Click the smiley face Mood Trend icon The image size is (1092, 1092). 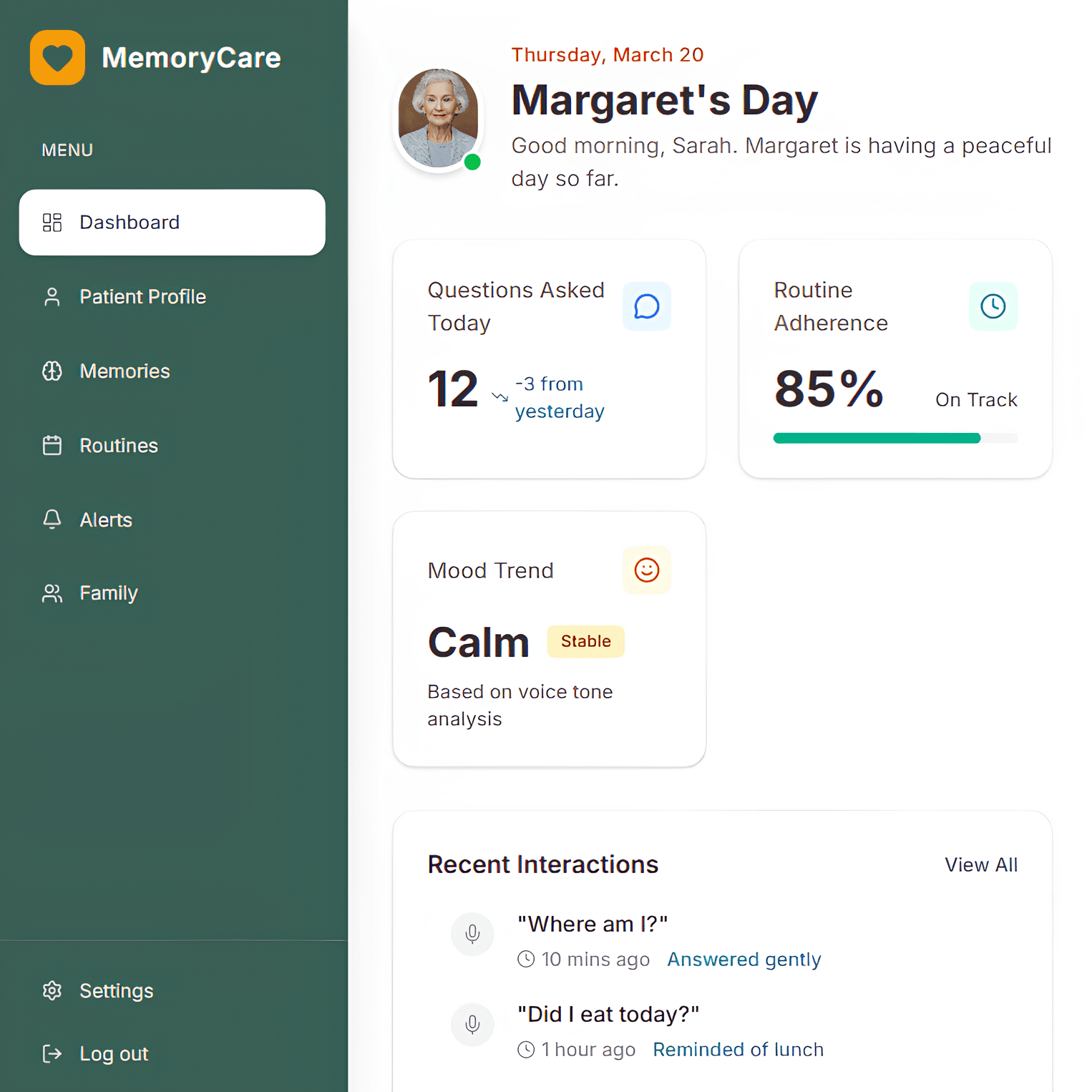646,570
